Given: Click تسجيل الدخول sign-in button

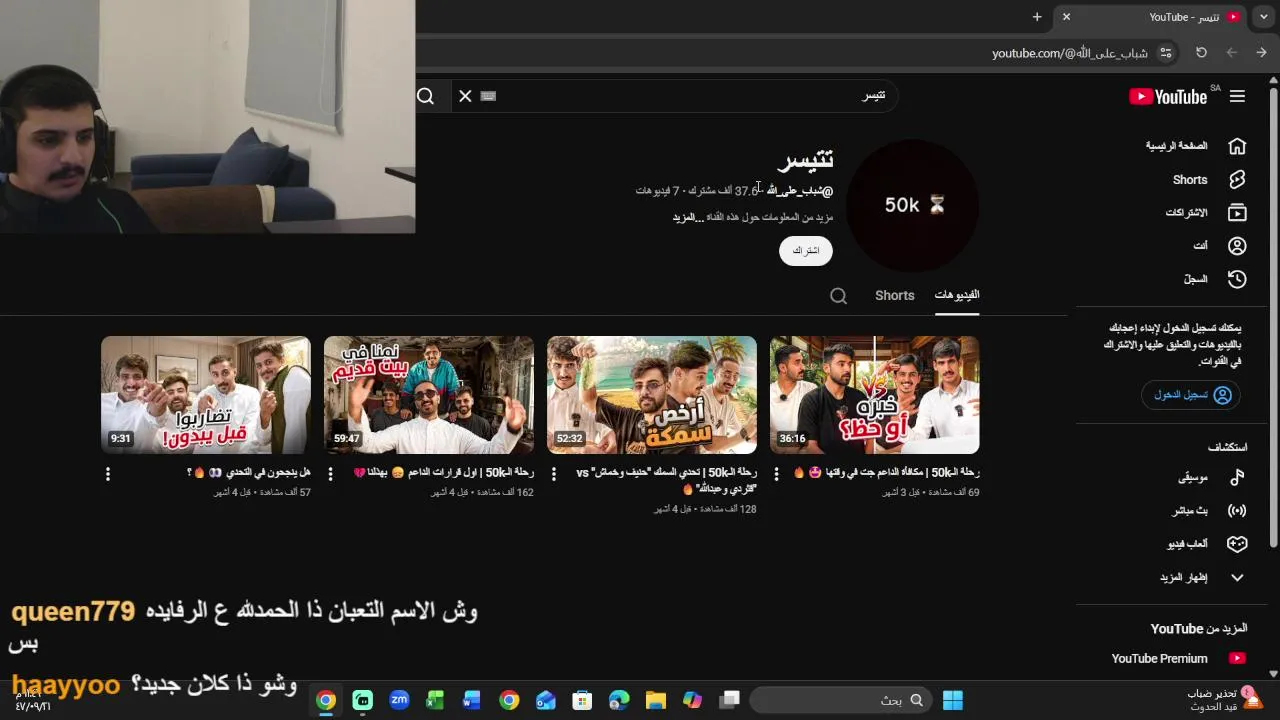Looking at the screenshot, I should coord(1192,395).
